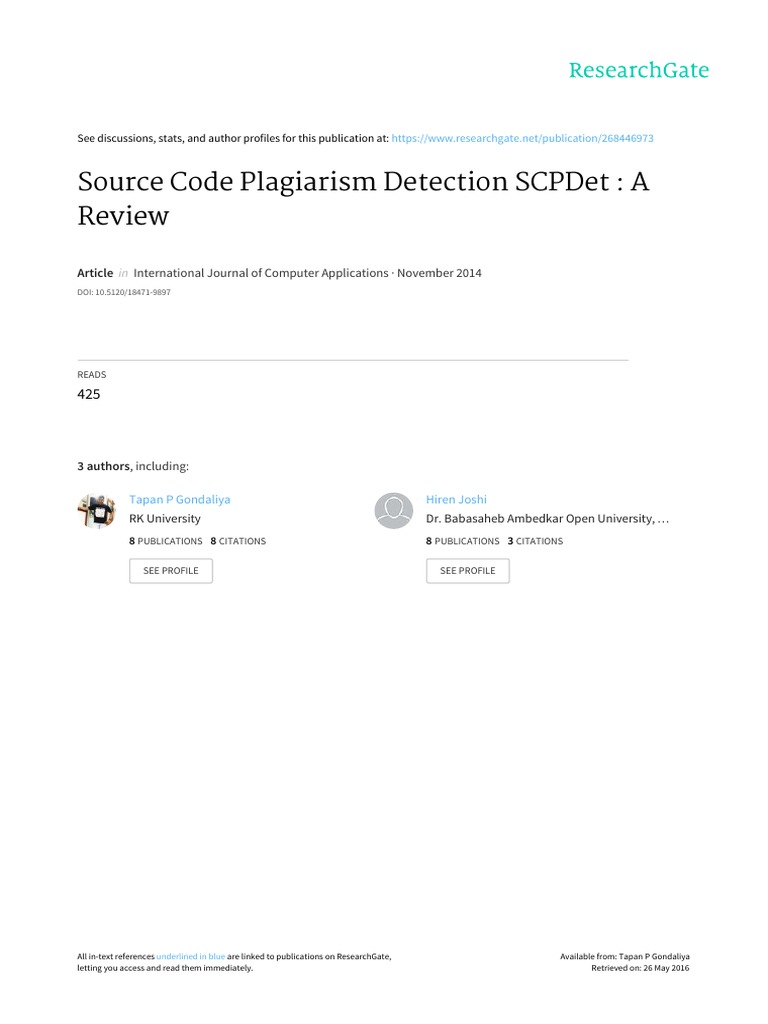Open International Journal of Computer Applications link
This screenshot has width=768, height=1024.
[x=261, y=273]
